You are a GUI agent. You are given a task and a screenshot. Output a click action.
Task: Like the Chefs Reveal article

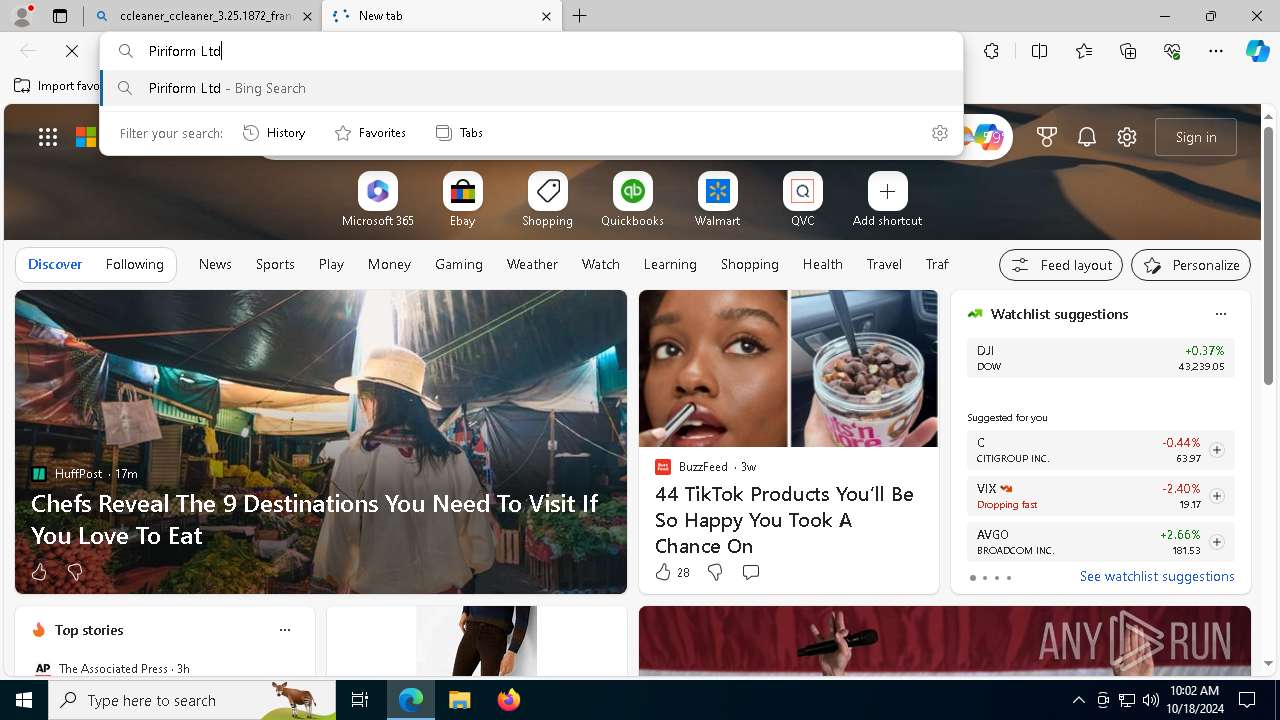pos(39,572)
